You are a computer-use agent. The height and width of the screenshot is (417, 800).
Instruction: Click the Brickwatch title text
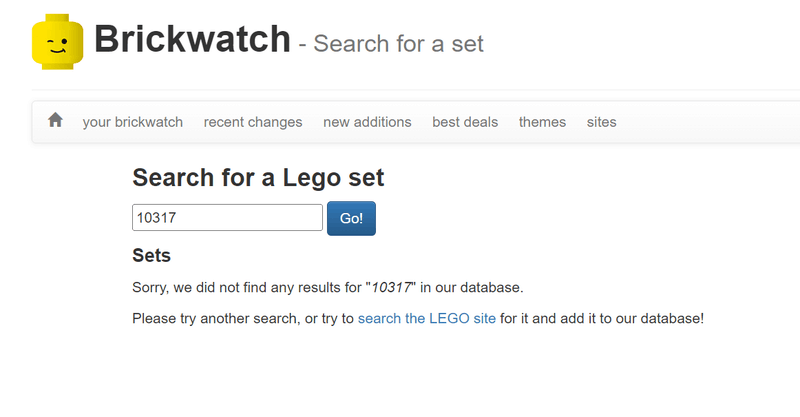pos(192,40)
